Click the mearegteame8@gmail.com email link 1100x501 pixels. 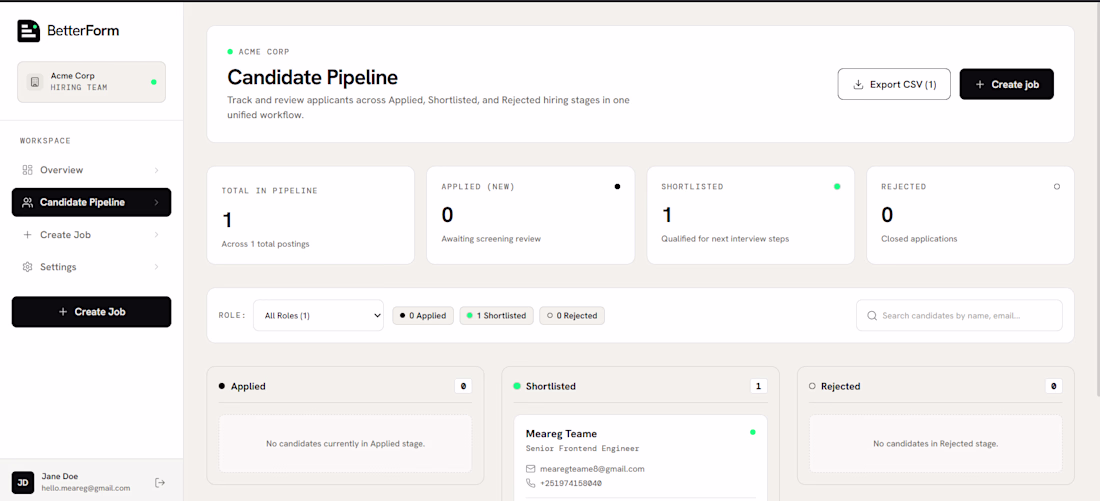tap(592, 469)
